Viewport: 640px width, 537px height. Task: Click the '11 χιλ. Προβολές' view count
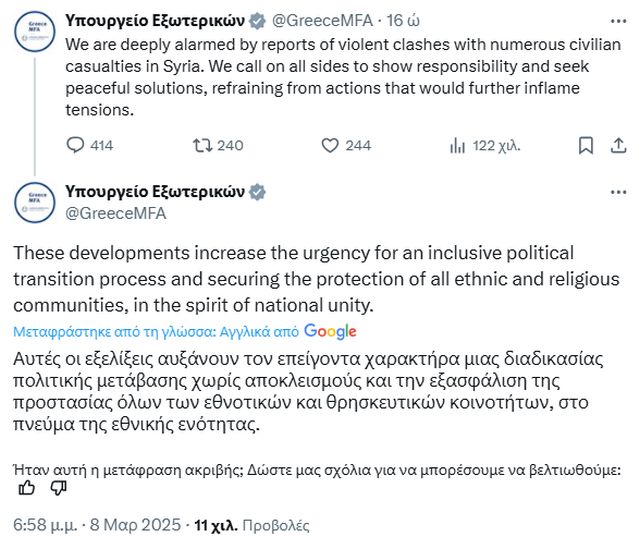coord(252,523)
